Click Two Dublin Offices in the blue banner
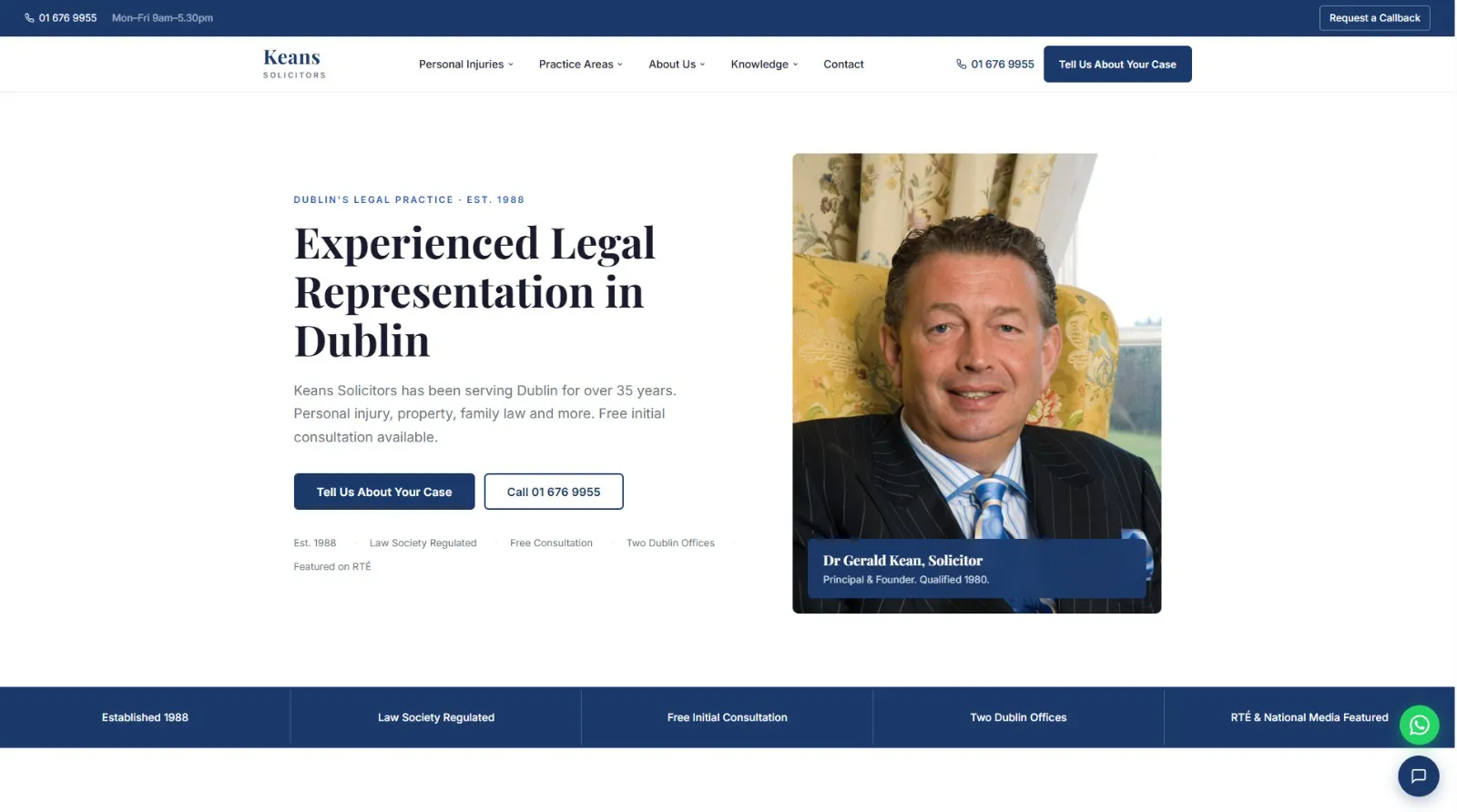 [x=1018, y=717]
